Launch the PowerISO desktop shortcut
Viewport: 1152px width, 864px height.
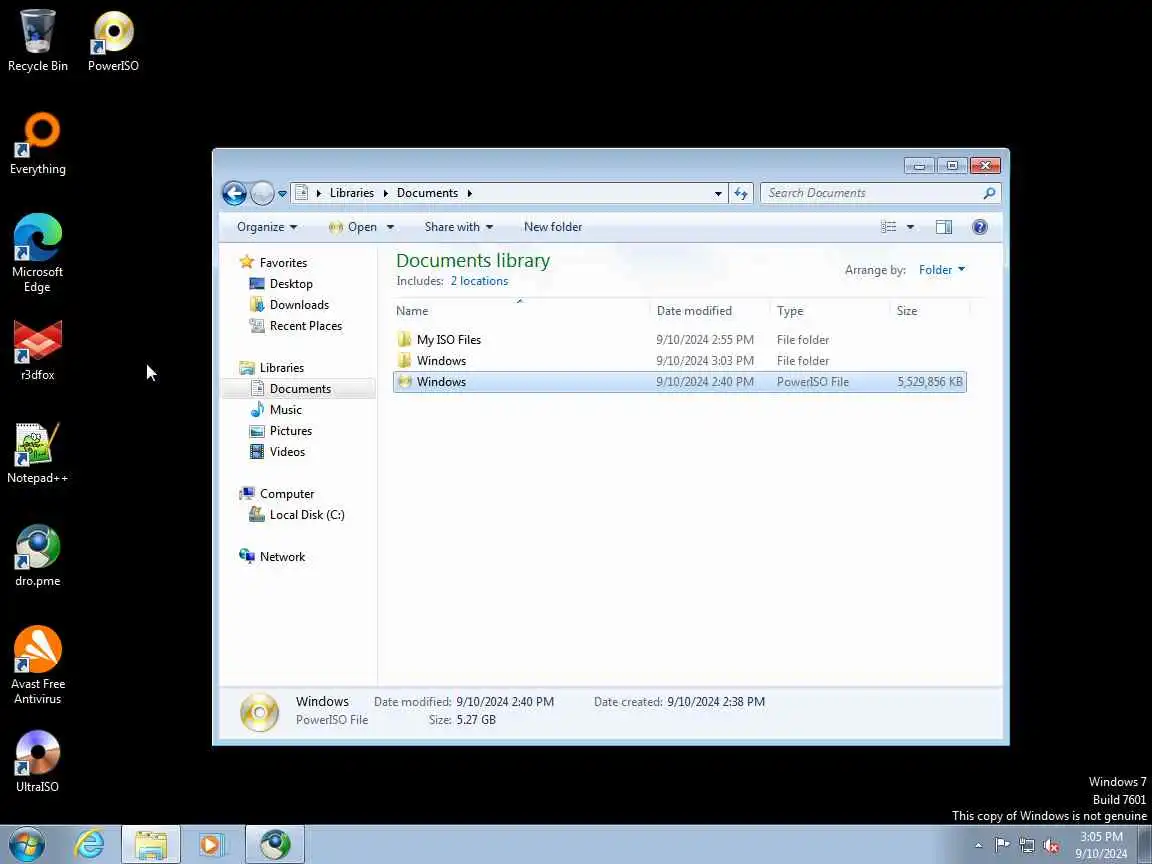tap(113, 40)
